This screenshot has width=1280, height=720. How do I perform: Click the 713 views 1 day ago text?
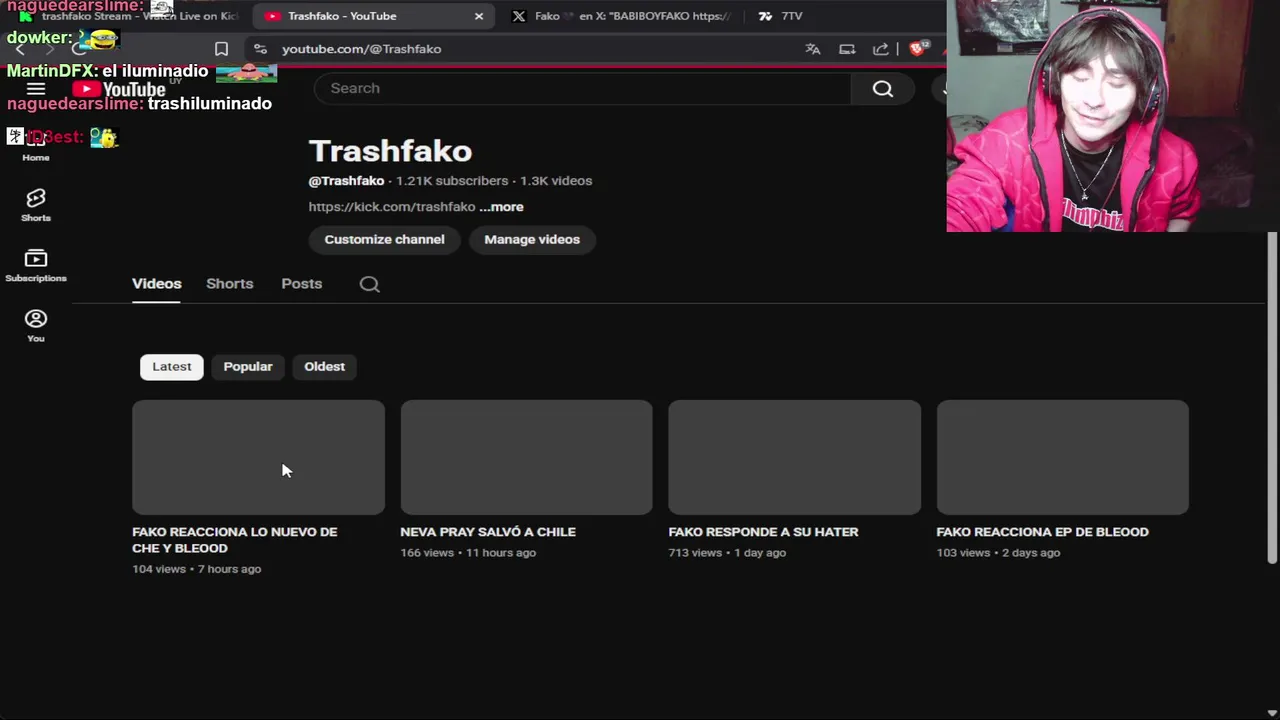coord(727,553)
